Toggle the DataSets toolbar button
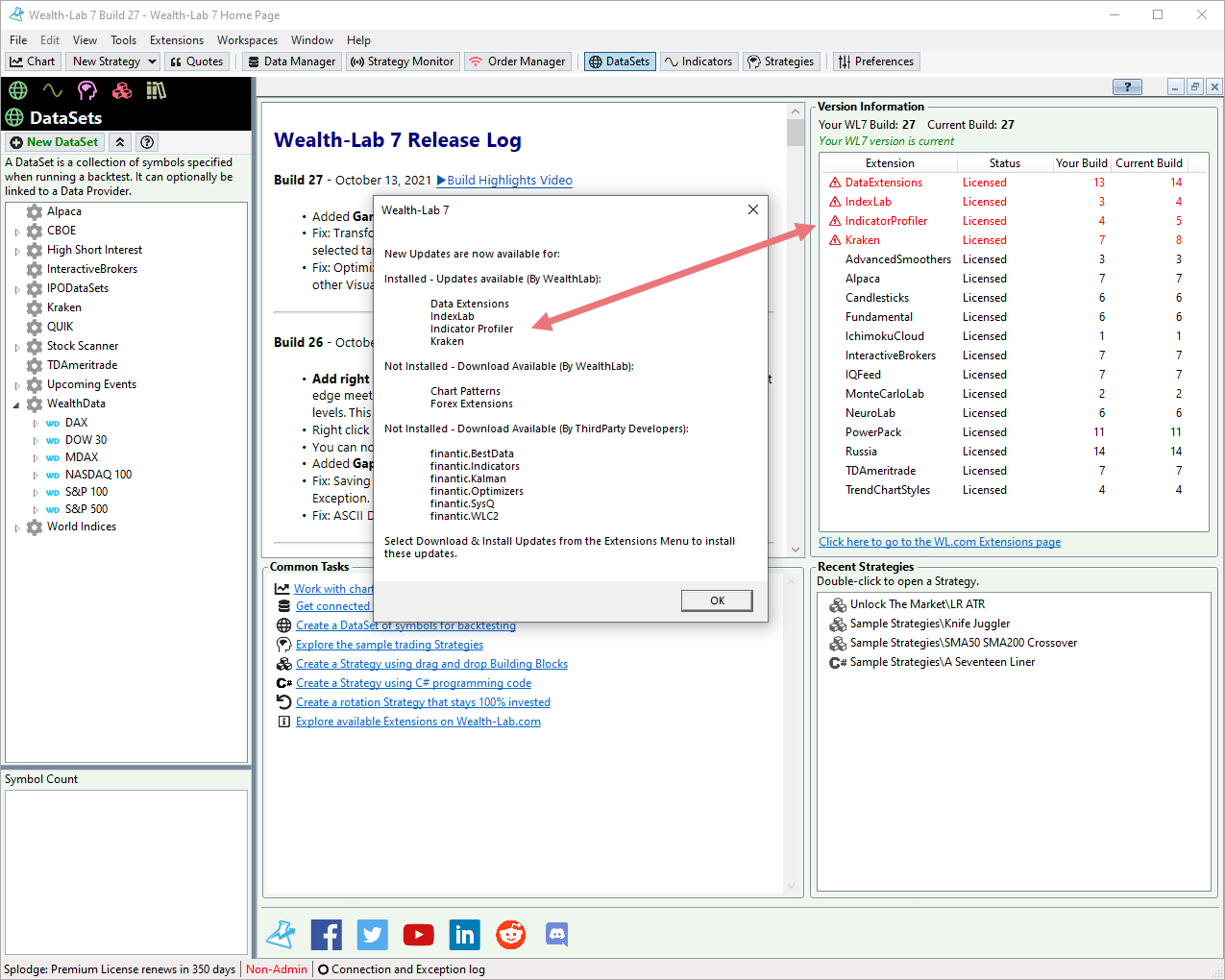The height and width of the screenshot is (980, 1225). [619, 61]
